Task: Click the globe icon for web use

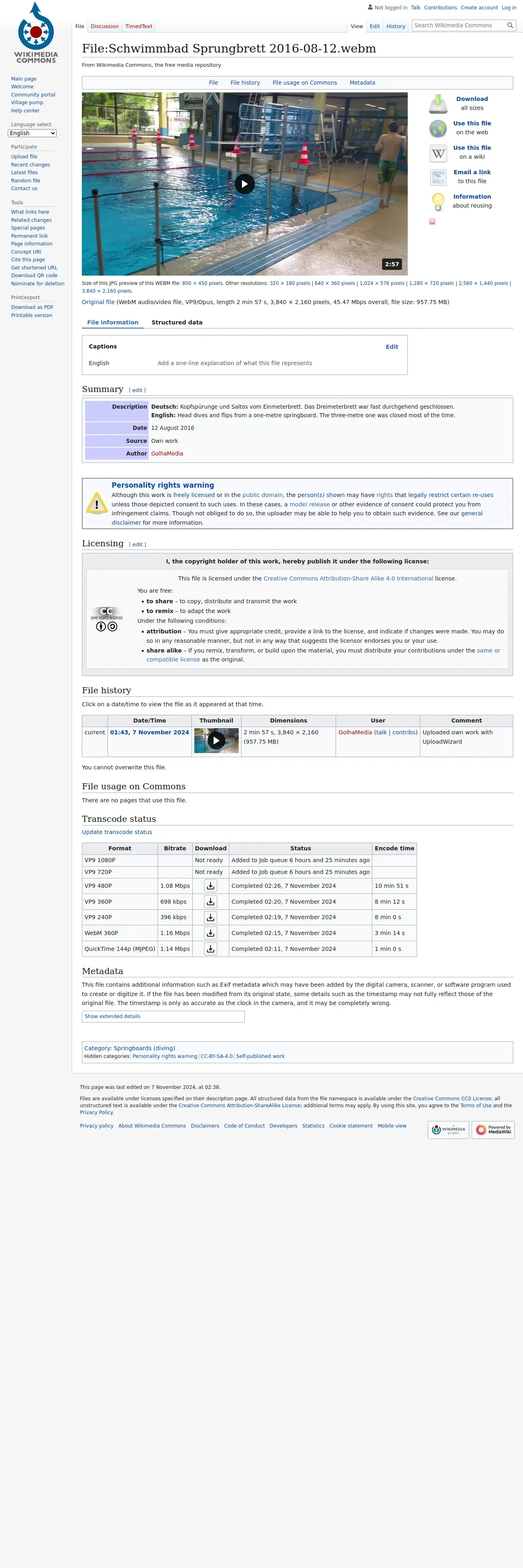Action: [x=438, y=129]
